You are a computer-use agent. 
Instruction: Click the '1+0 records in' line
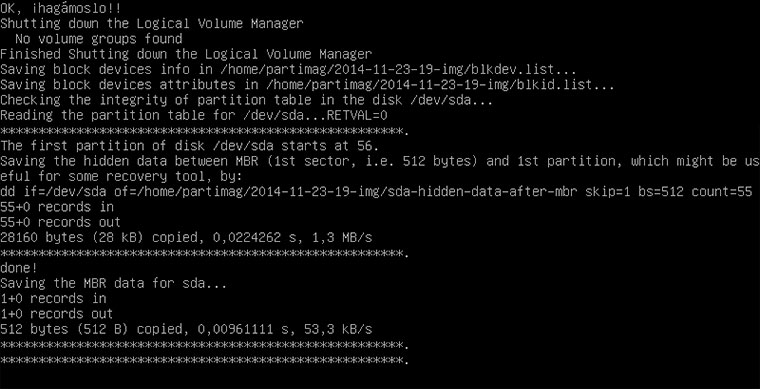[53, 298]
